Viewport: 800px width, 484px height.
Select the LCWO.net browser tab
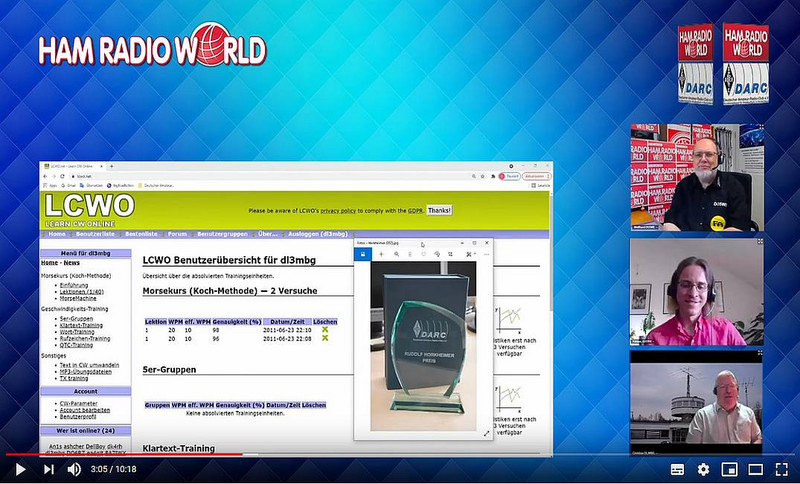coord(71,166)
